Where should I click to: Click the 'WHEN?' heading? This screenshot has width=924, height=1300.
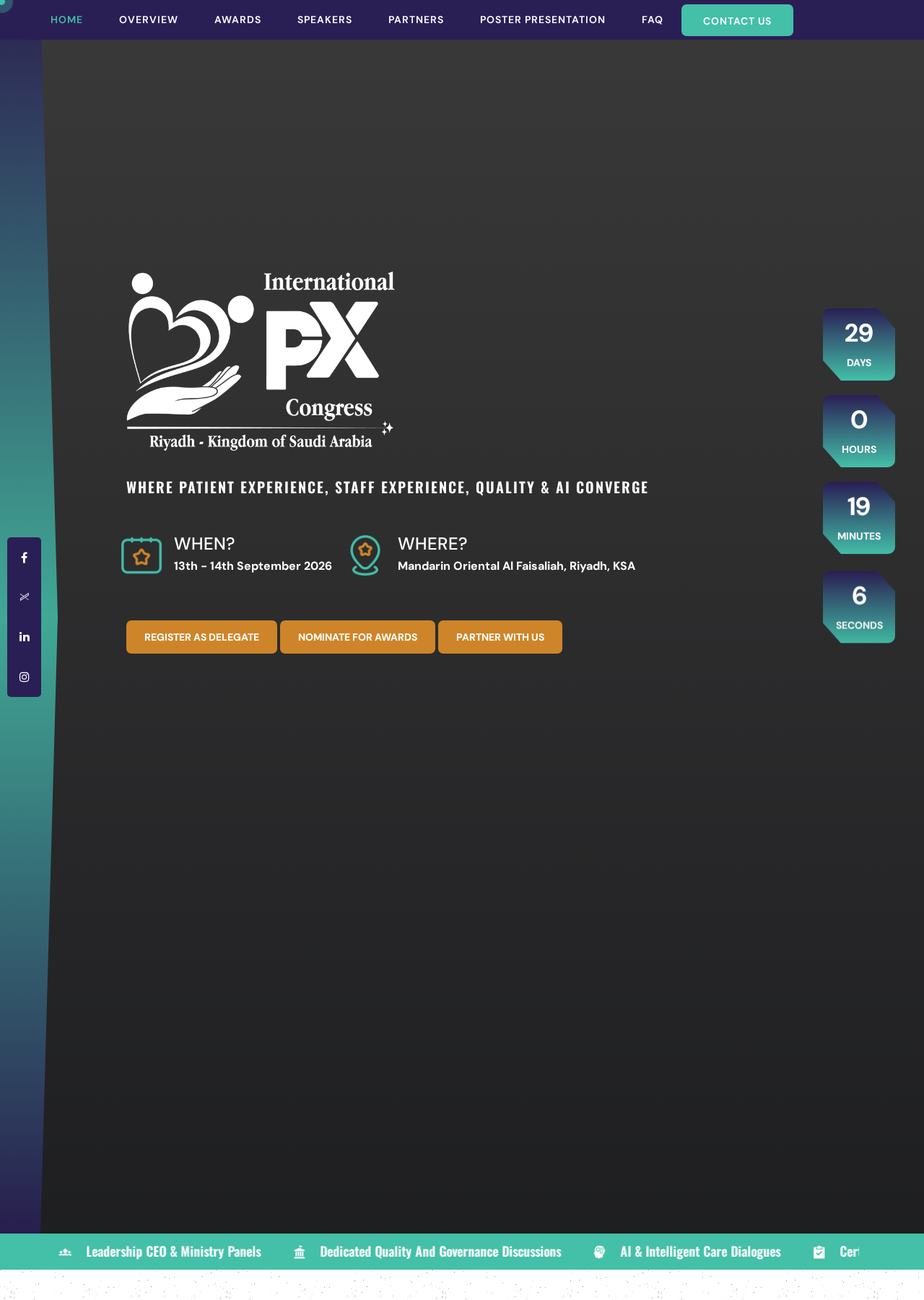[x=204, y=544]
